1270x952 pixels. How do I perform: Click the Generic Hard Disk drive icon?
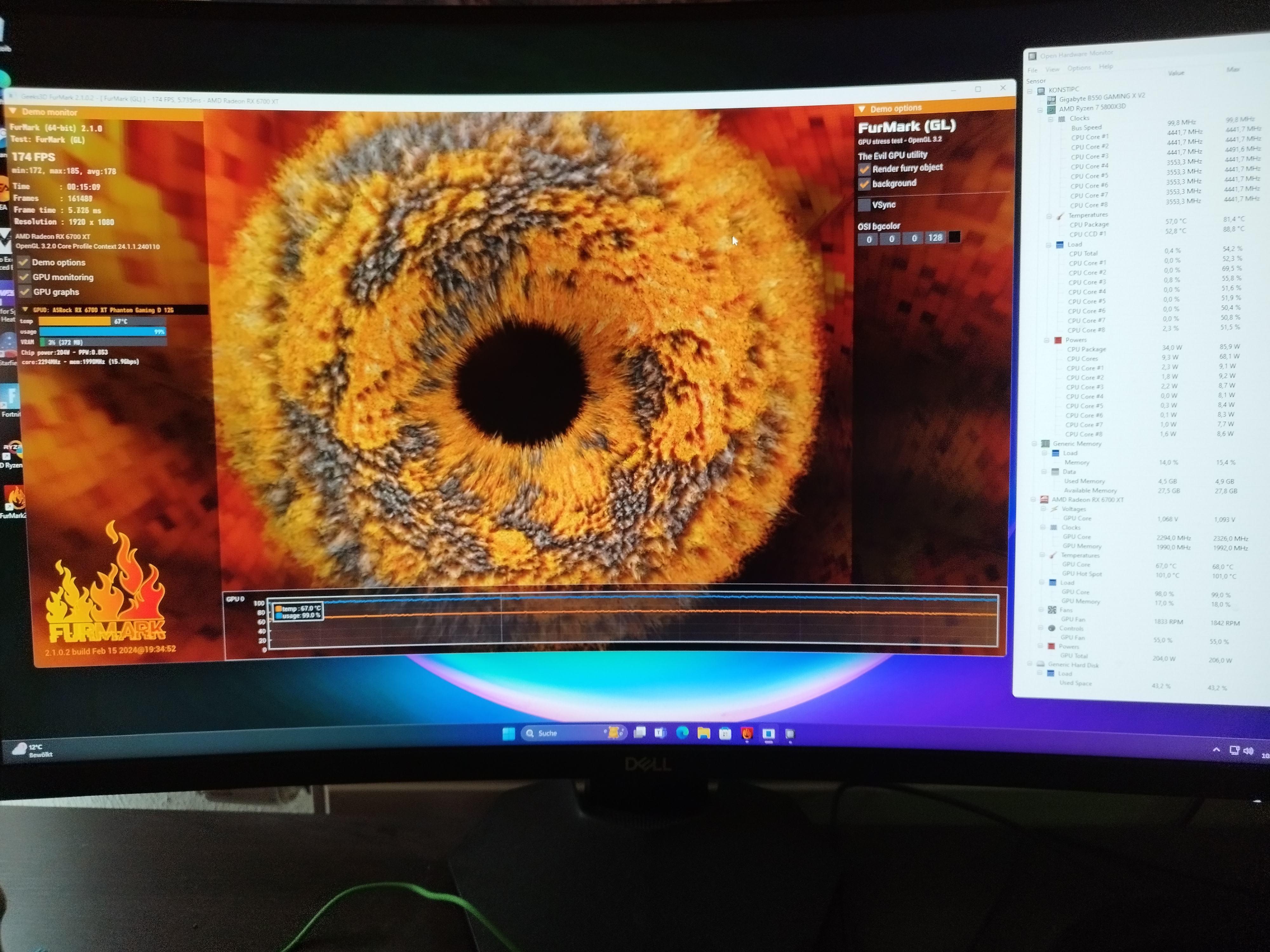[x=1040, y=664]
